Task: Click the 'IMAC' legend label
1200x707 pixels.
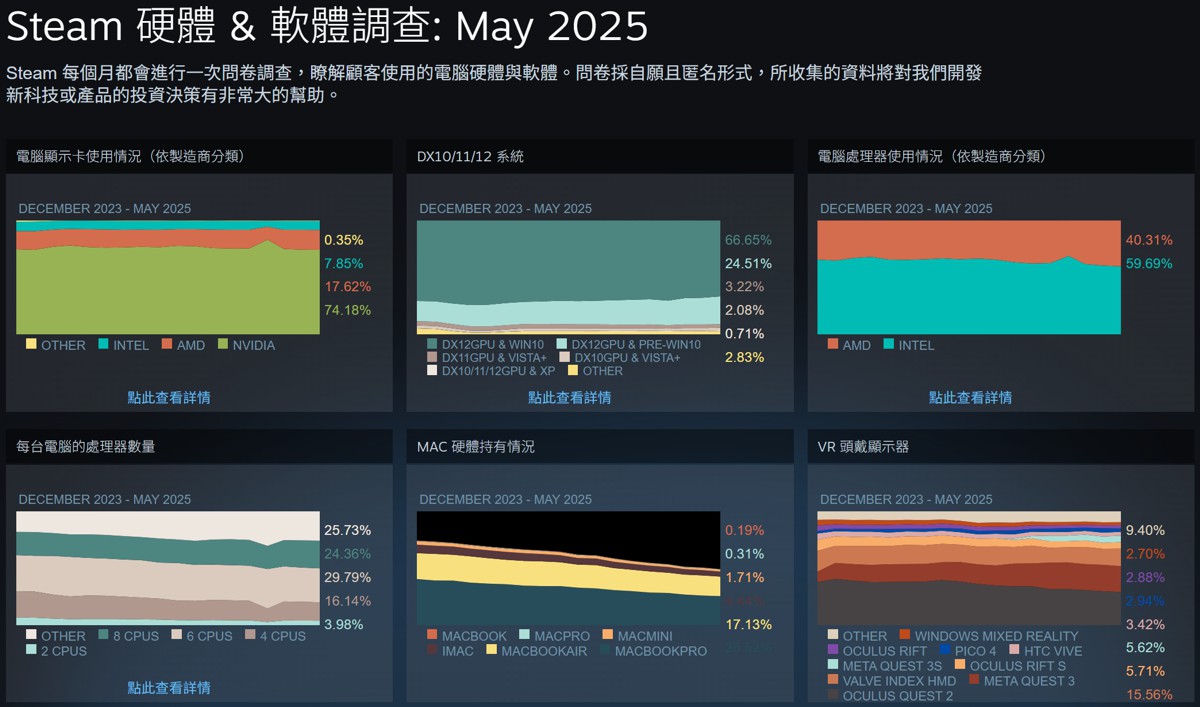Action: 458,651
